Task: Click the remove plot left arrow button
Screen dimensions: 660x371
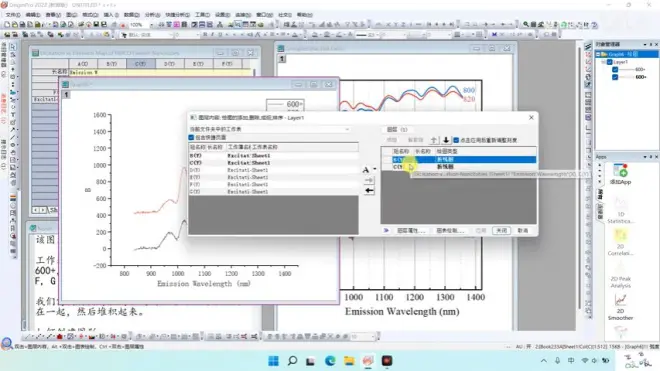Action: click(x=369, y=191)
